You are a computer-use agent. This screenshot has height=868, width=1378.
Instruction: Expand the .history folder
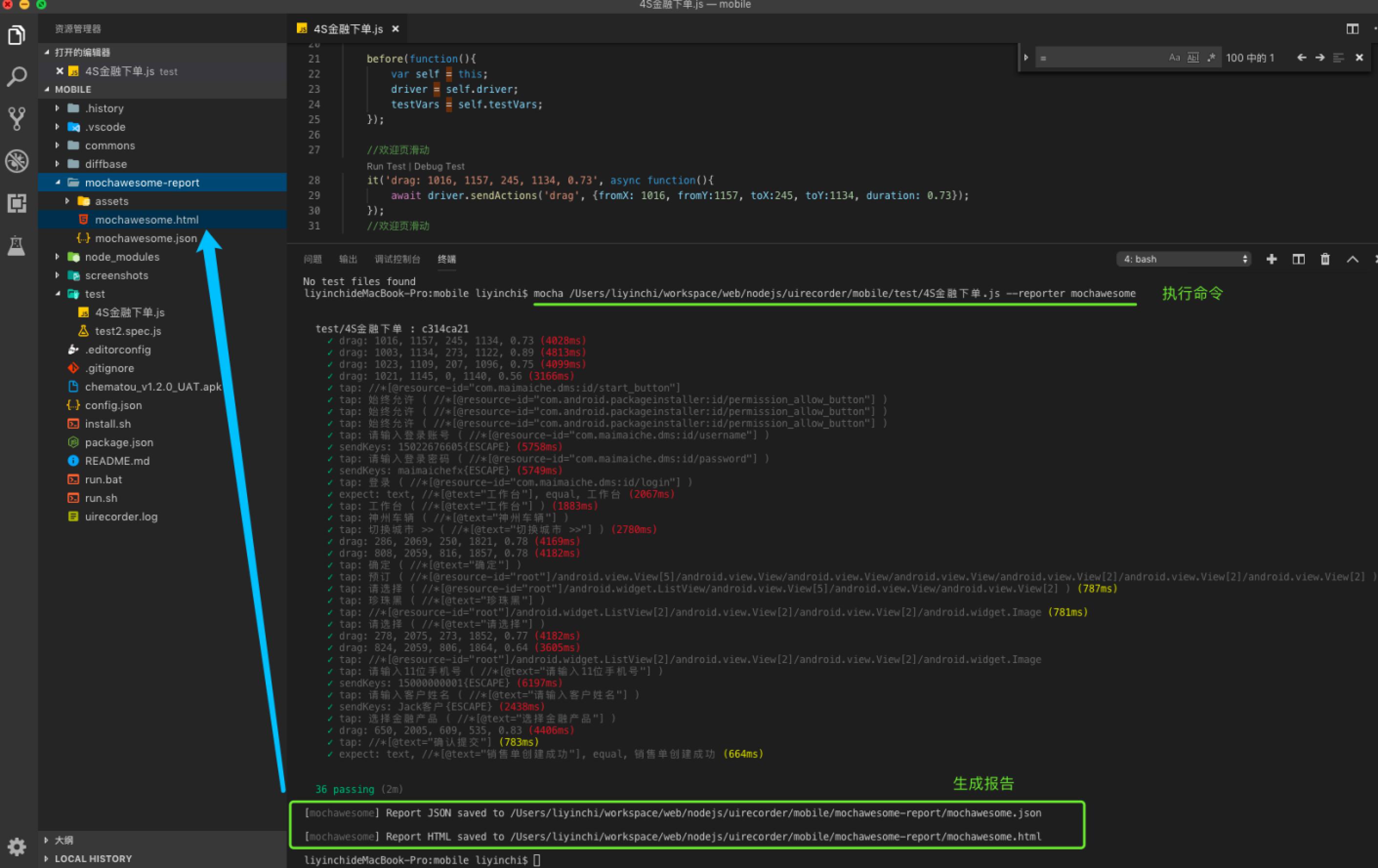[x=163, y=108]
